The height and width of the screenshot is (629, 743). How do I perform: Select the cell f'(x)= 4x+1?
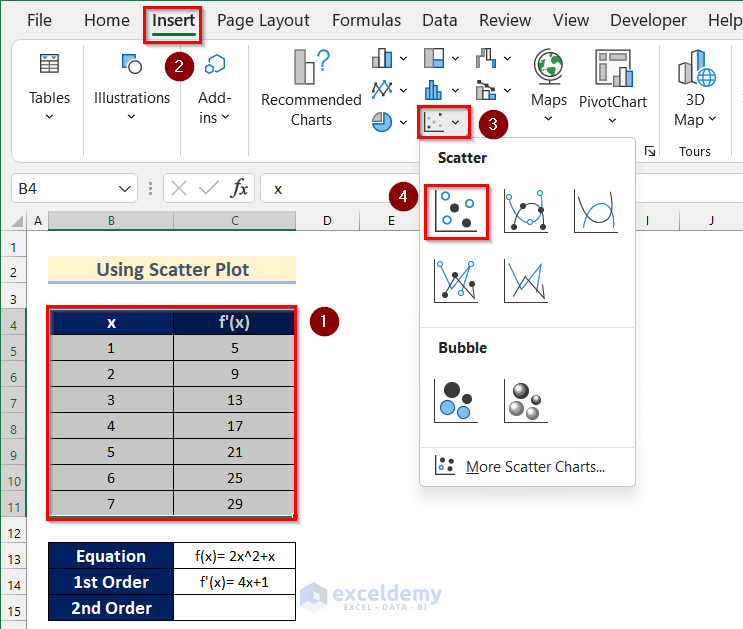[x=235, y=582]
